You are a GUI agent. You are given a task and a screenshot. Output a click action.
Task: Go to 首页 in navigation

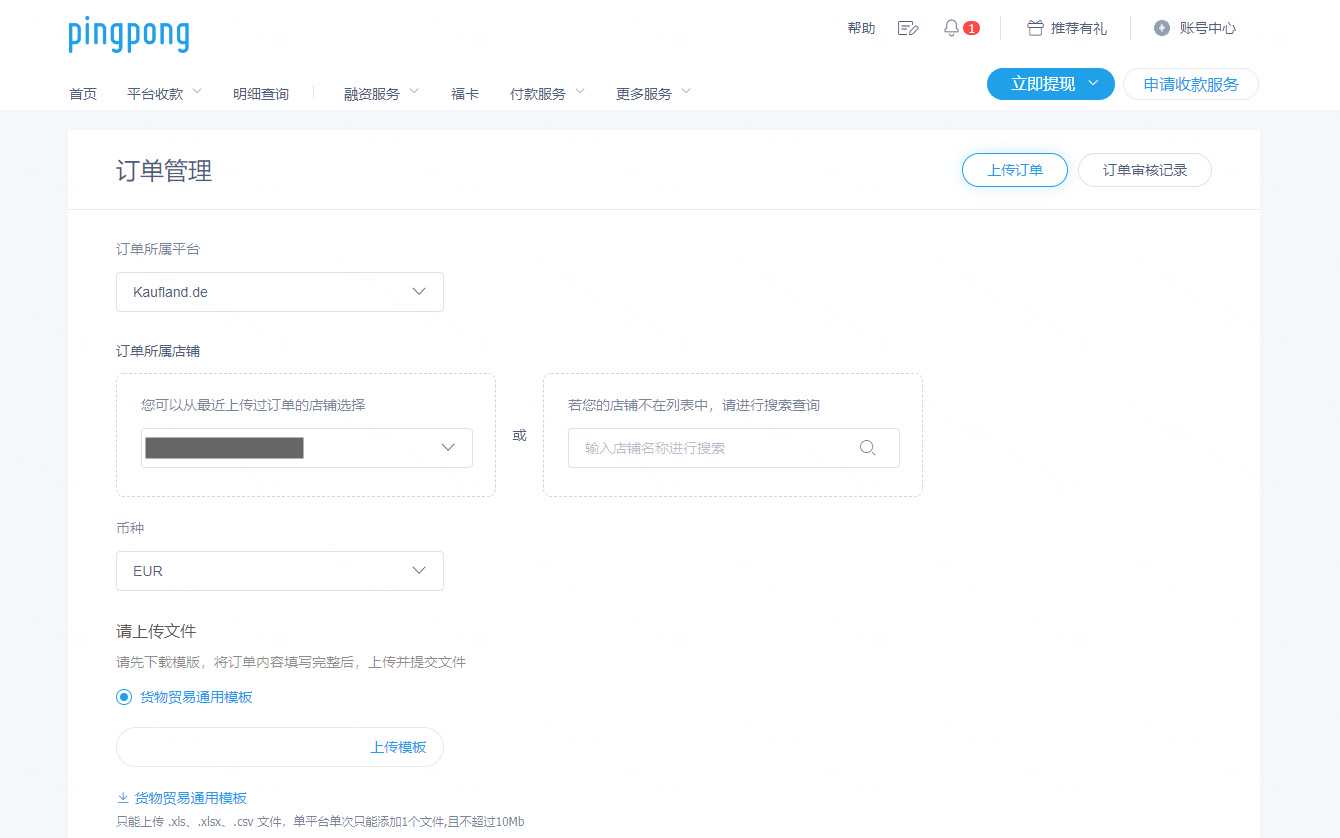[83, 93]
